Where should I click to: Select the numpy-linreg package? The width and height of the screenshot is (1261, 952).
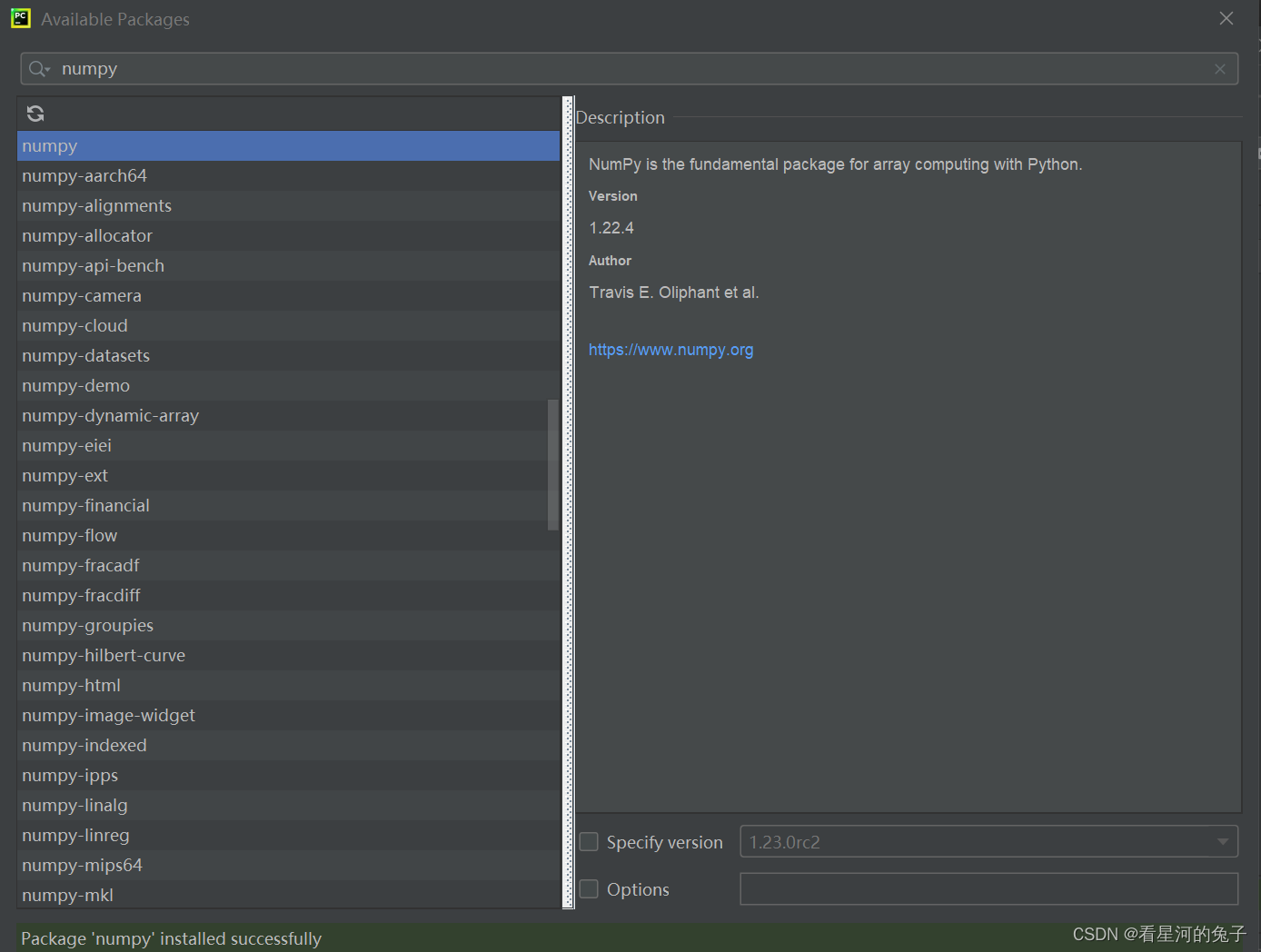coord(289,836)
